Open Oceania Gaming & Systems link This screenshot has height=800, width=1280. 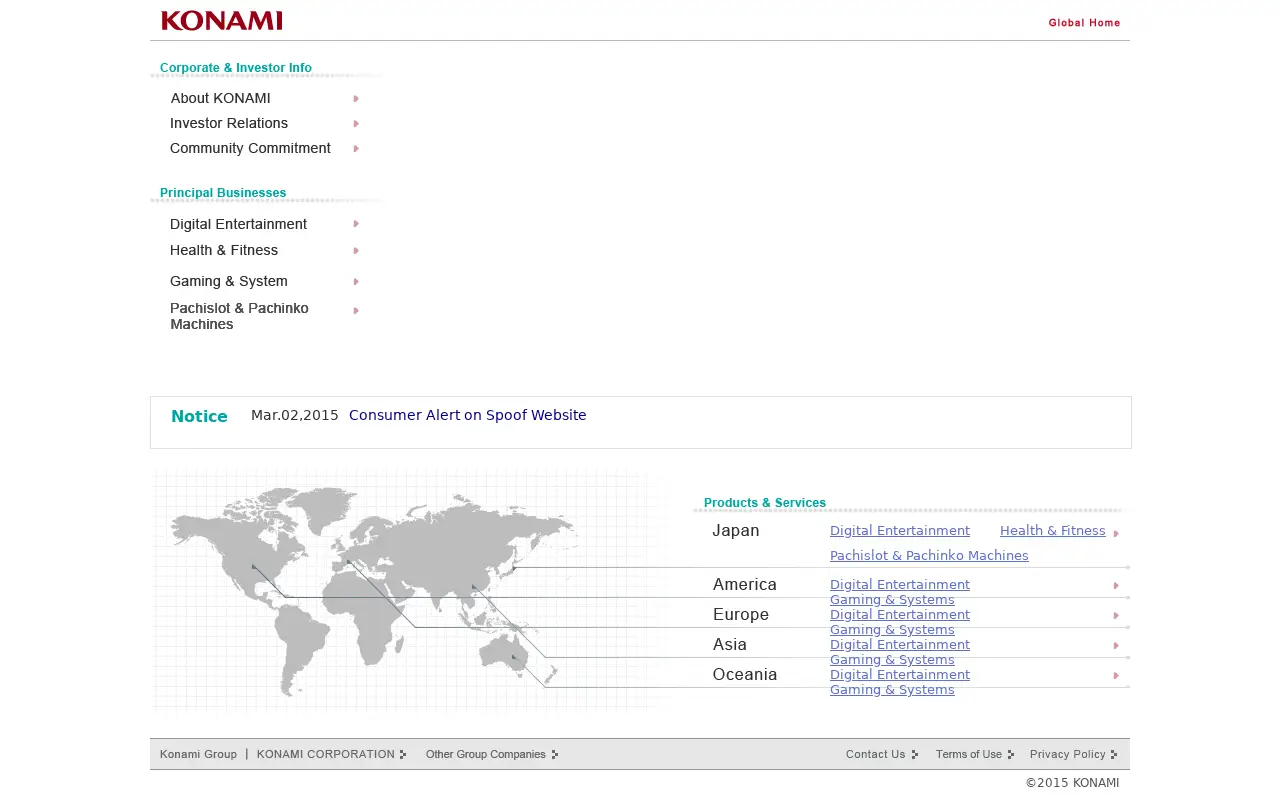pyautogui.click(x=892, y=690)
